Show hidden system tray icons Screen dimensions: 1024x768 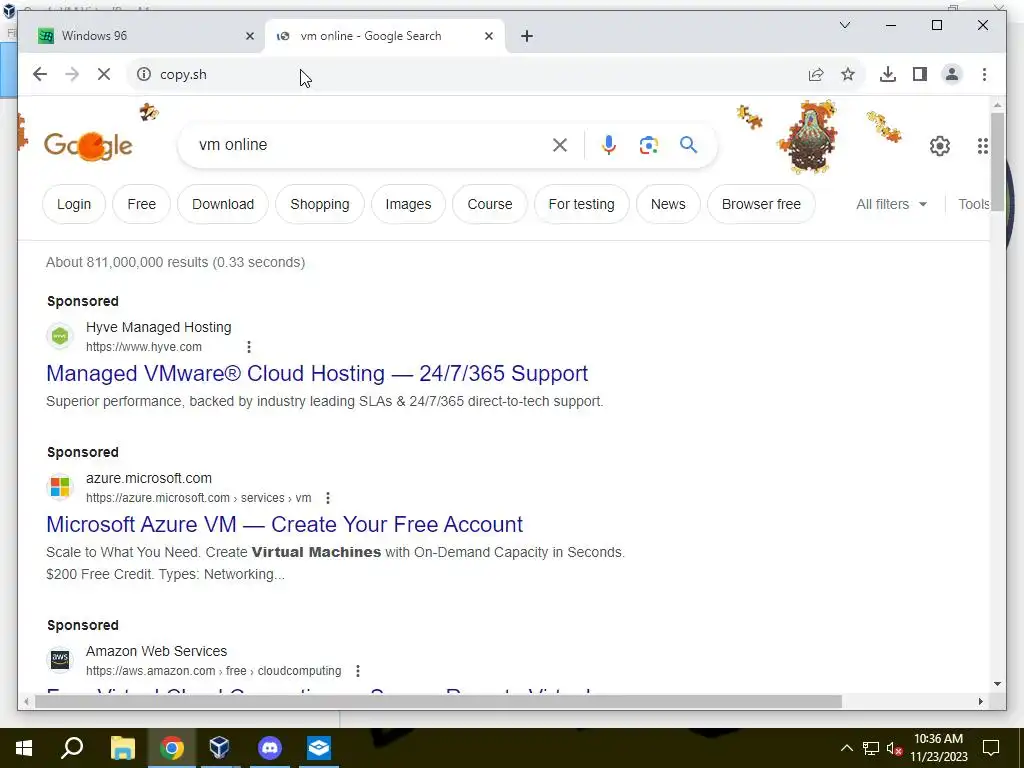pyautogui.click(x=846, y=748)
